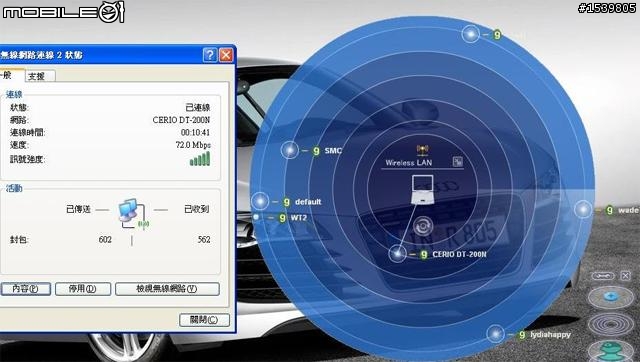Click the 00:10:41 connection time value
640x362 pixels.
(195, 132)
